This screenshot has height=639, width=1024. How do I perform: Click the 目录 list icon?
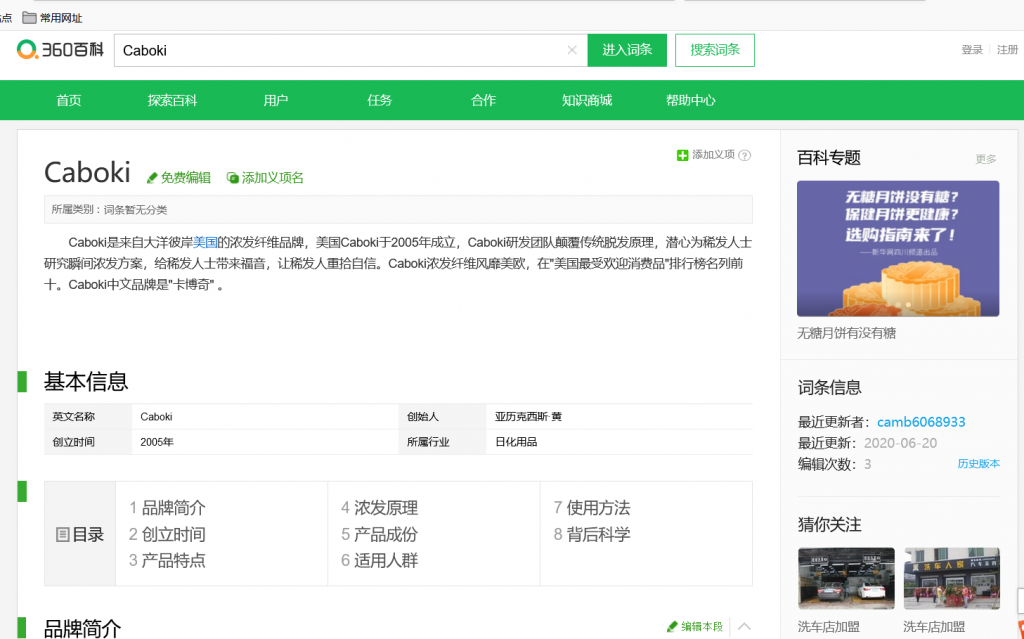click(63, 534)
